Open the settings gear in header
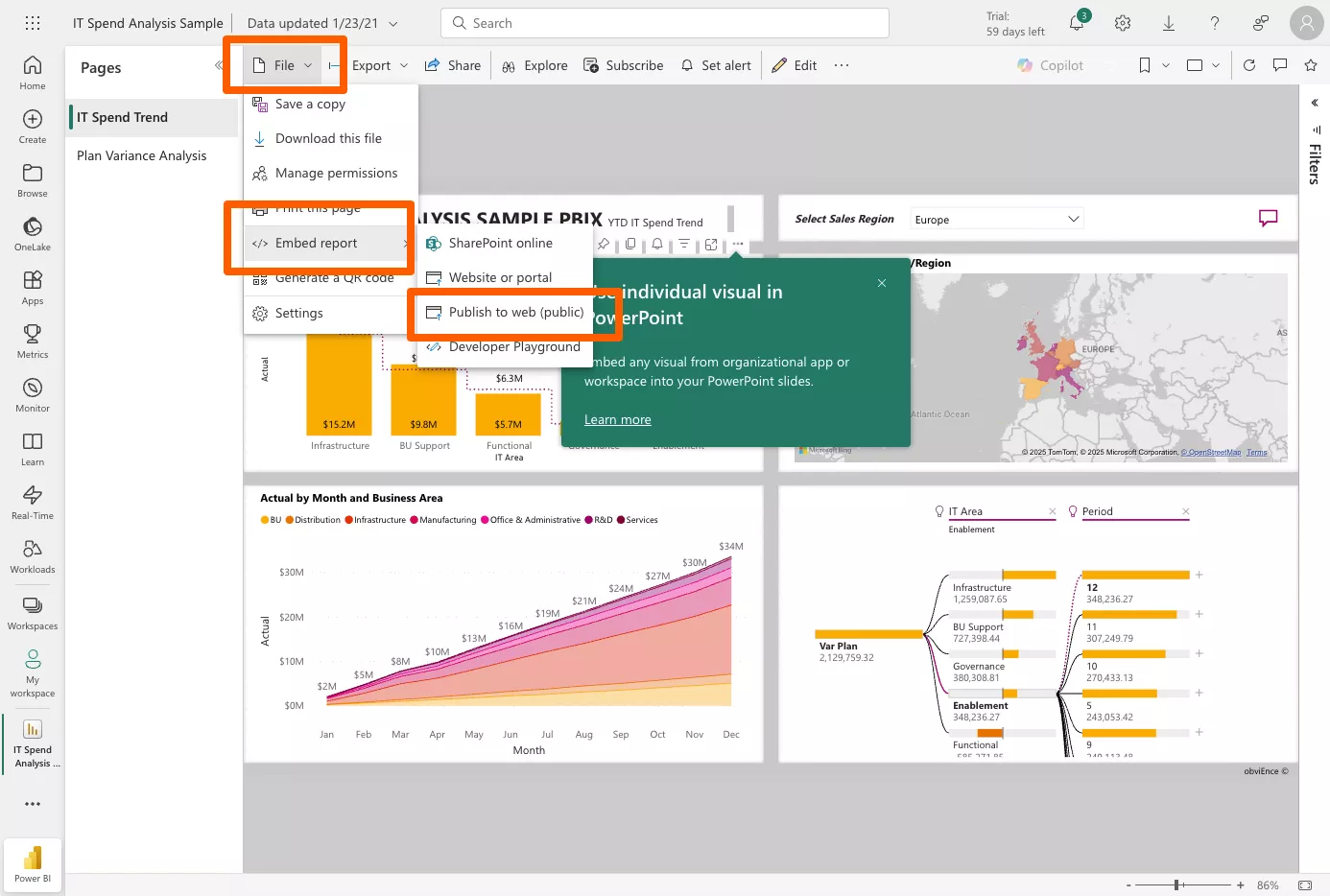Image resolution: width=1330 pixels, height=896 pixels. point(1123,23)
